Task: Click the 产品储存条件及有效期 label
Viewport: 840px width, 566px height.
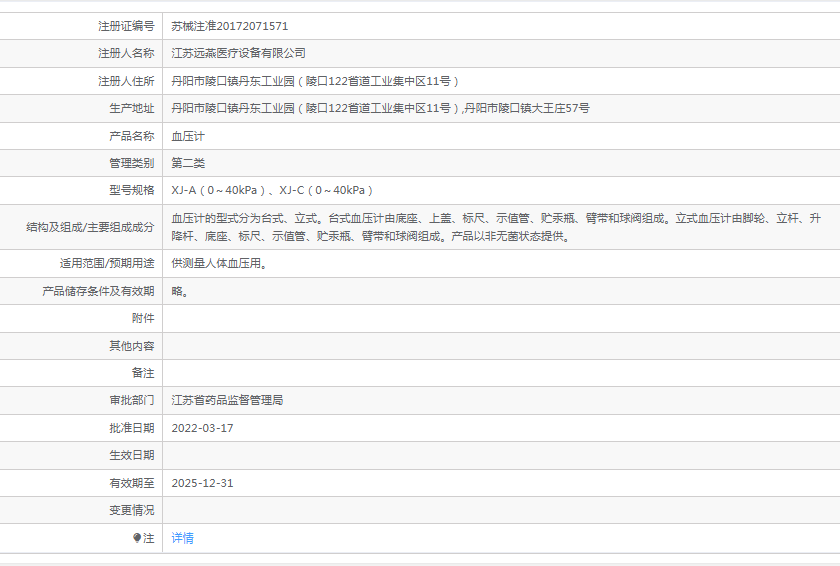Action: point(98,291)
